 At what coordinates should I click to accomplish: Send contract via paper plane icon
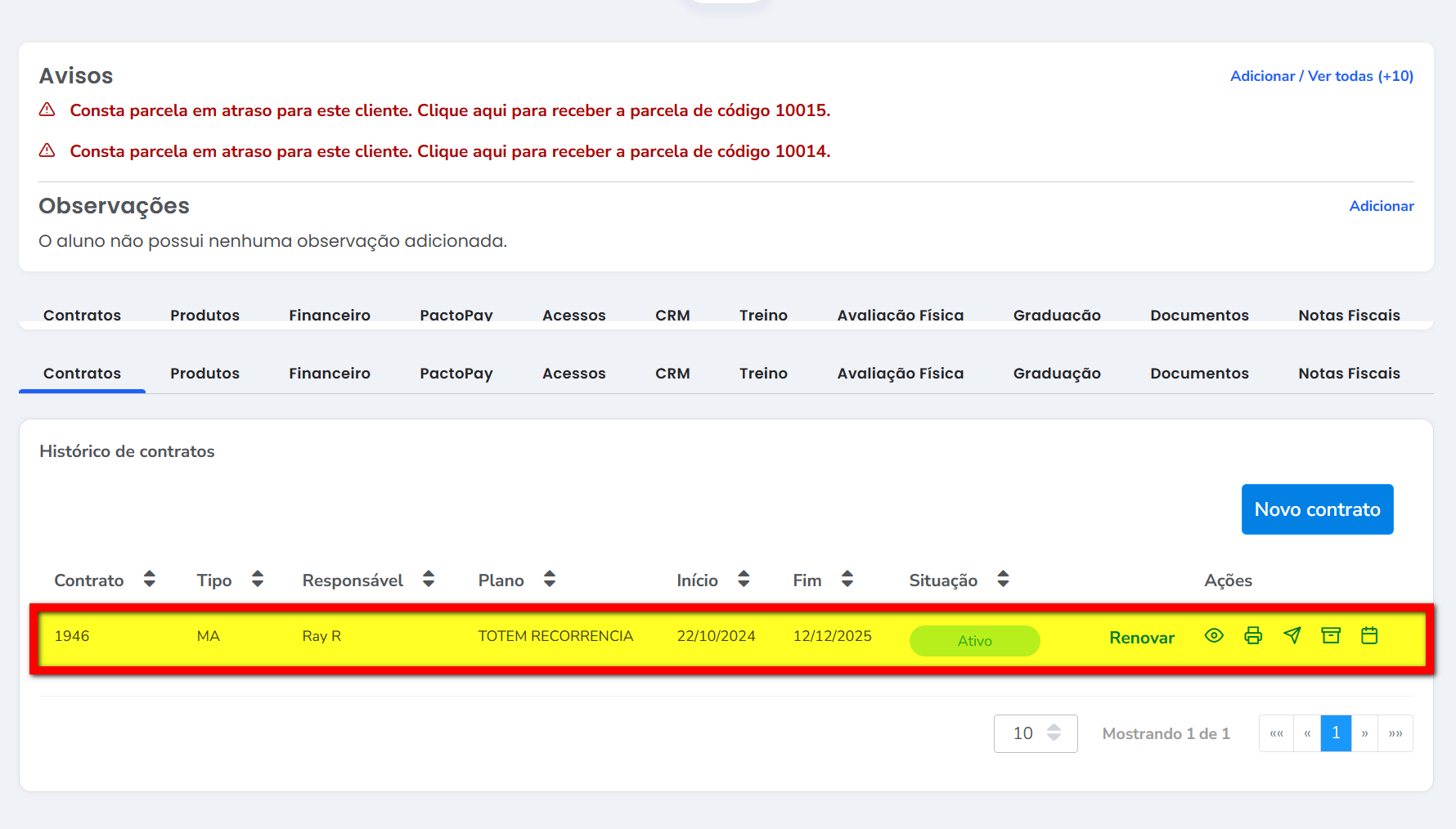(1292, 636)
